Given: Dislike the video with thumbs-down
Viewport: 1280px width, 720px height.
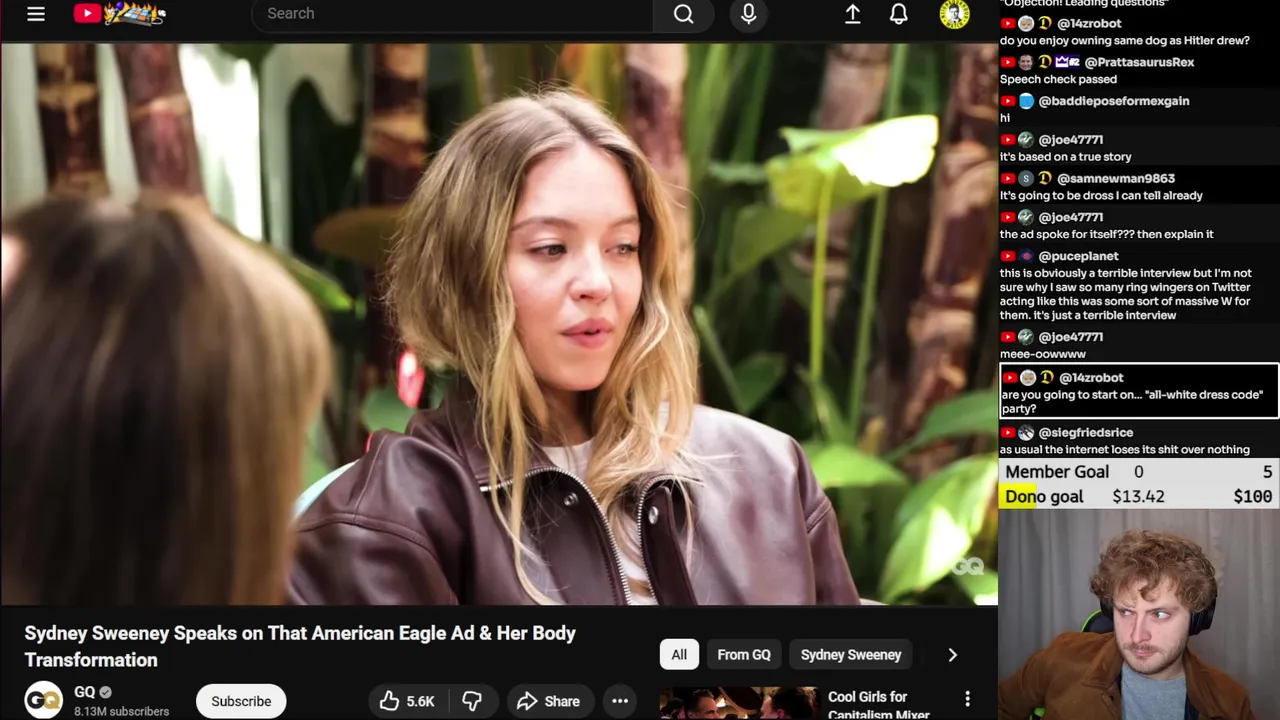Looking at the screenshot, I should point(472,701).
